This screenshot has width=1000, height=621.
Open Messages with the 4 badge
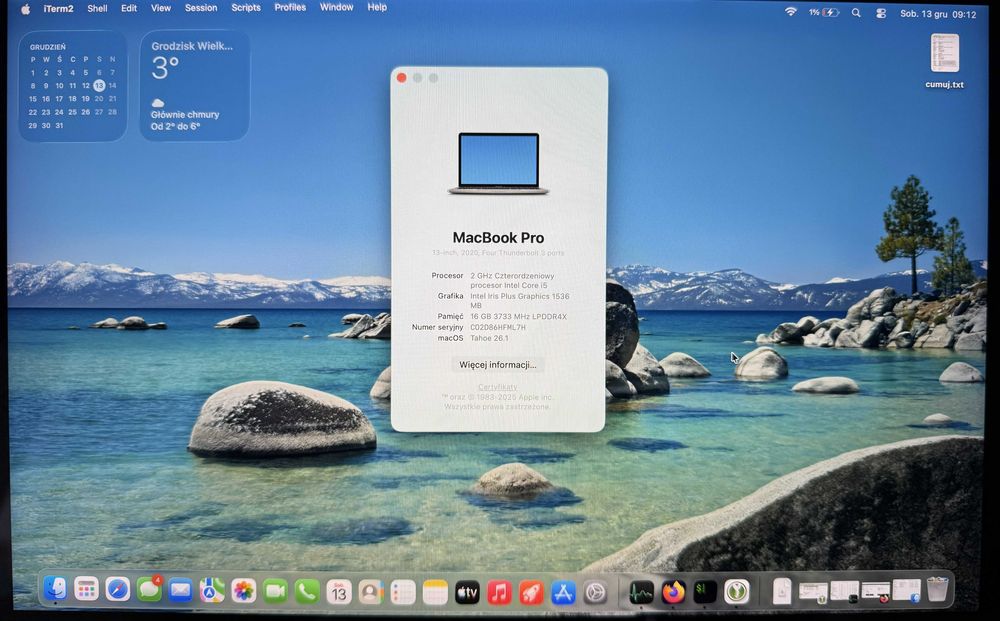149,590
